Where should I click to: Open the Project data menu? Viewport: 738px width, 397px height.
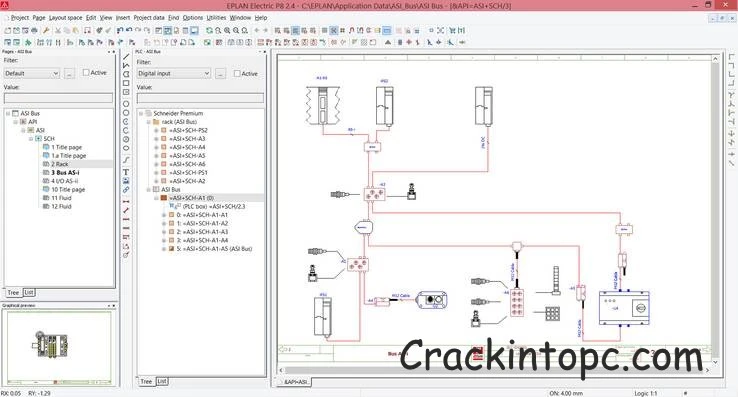tap(149, 18)
